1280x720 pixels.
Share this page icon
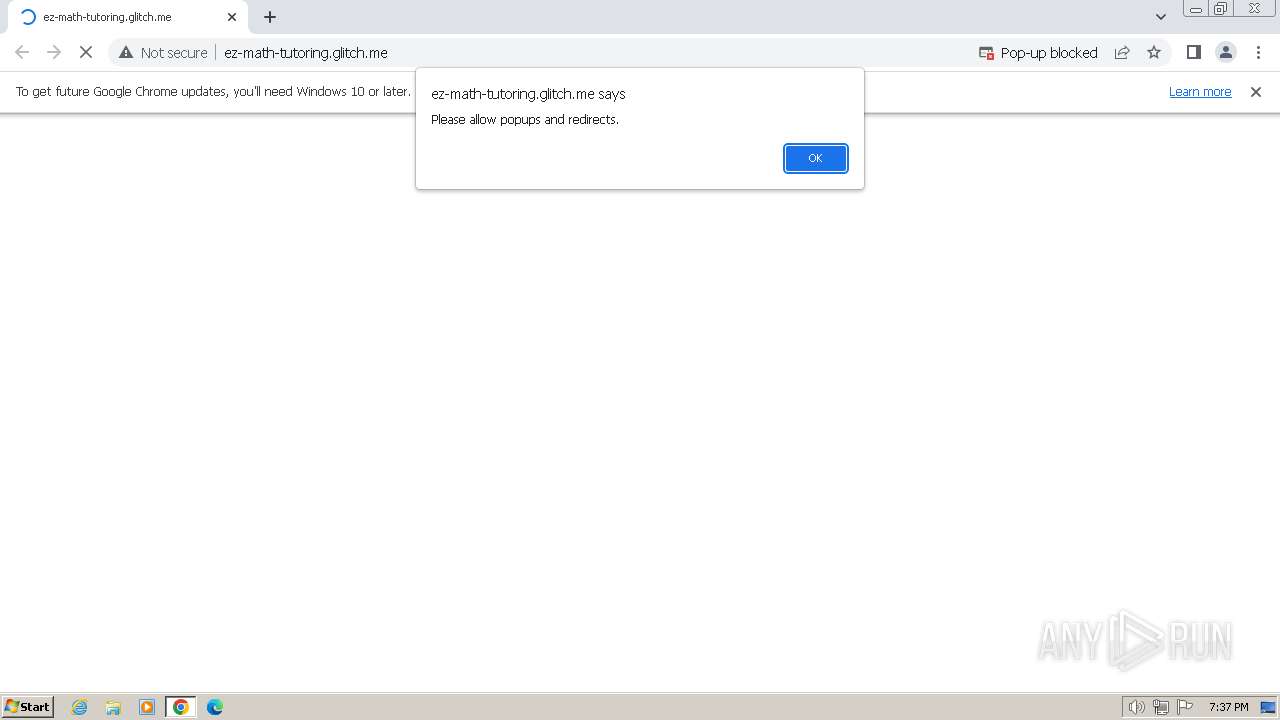coord(1122,52)
